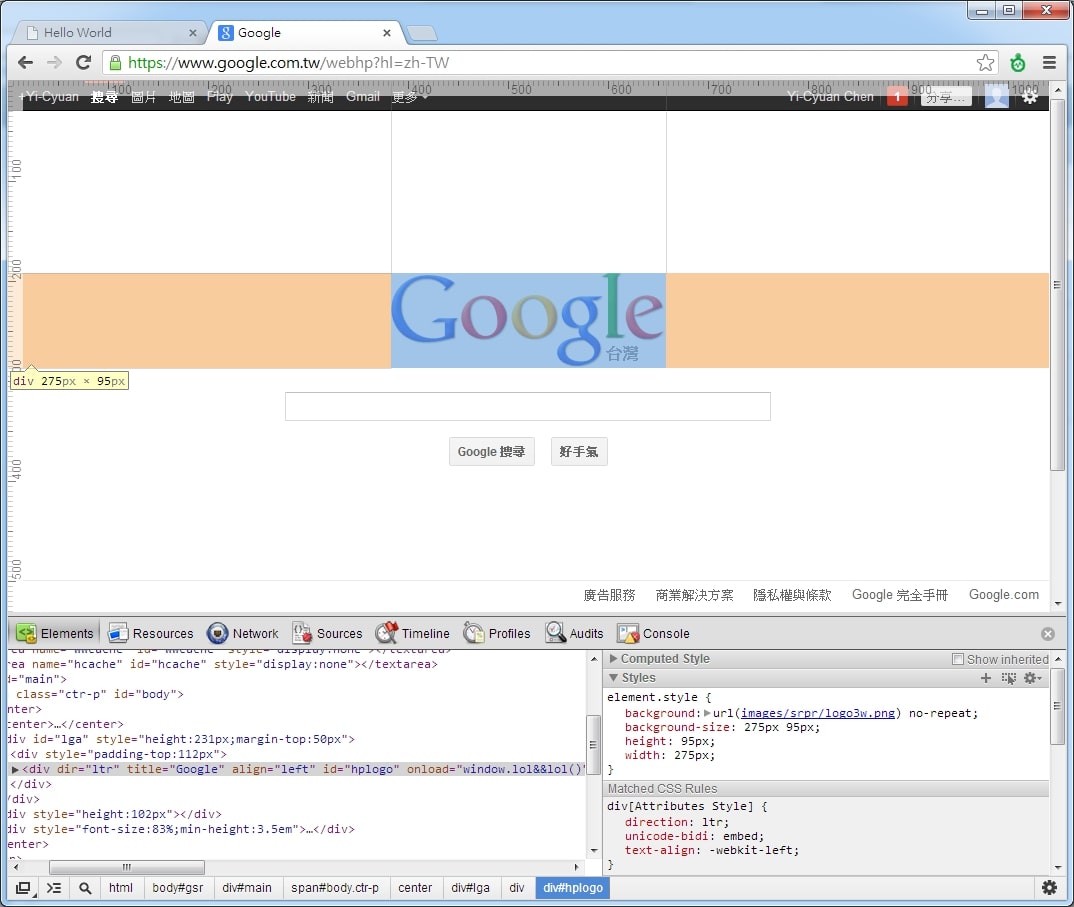This screenshot has height=907, width=1074.
Task: Toggle element state icon in Styles
Action: [1008, 678]
